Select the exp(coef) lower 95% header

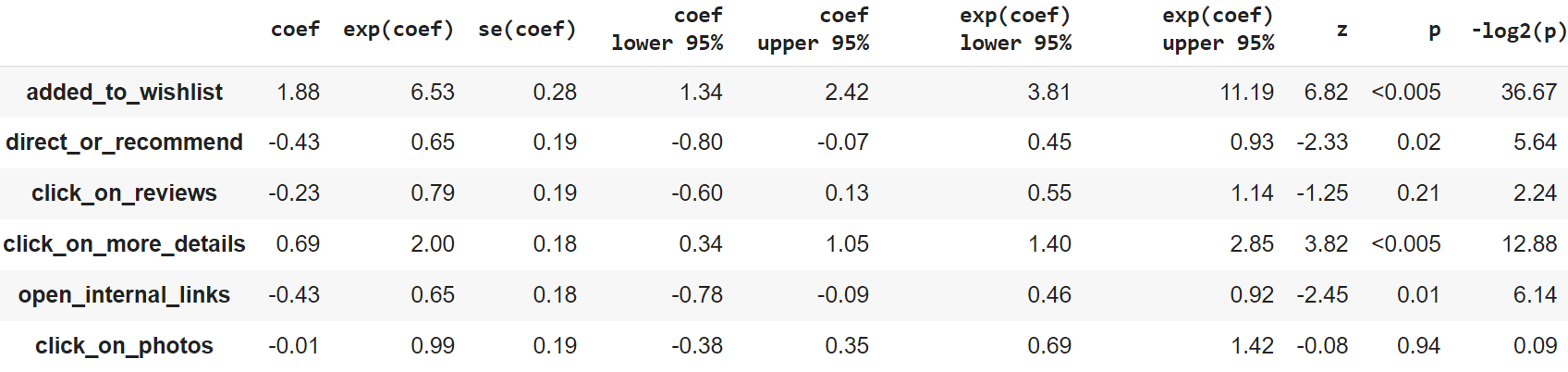click(x=1015, y=30)
